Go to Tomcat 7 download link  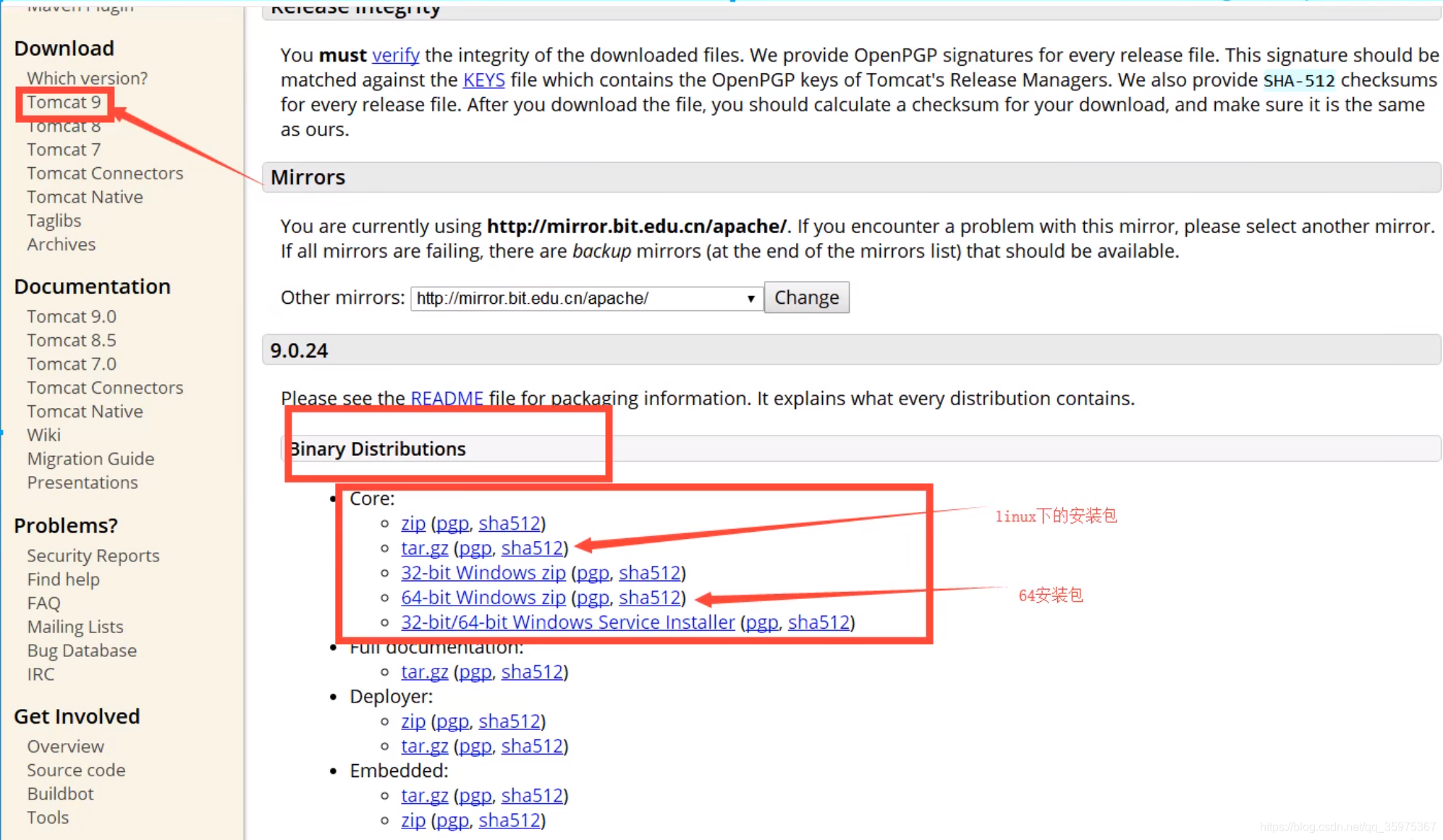[x=64, y=150]
